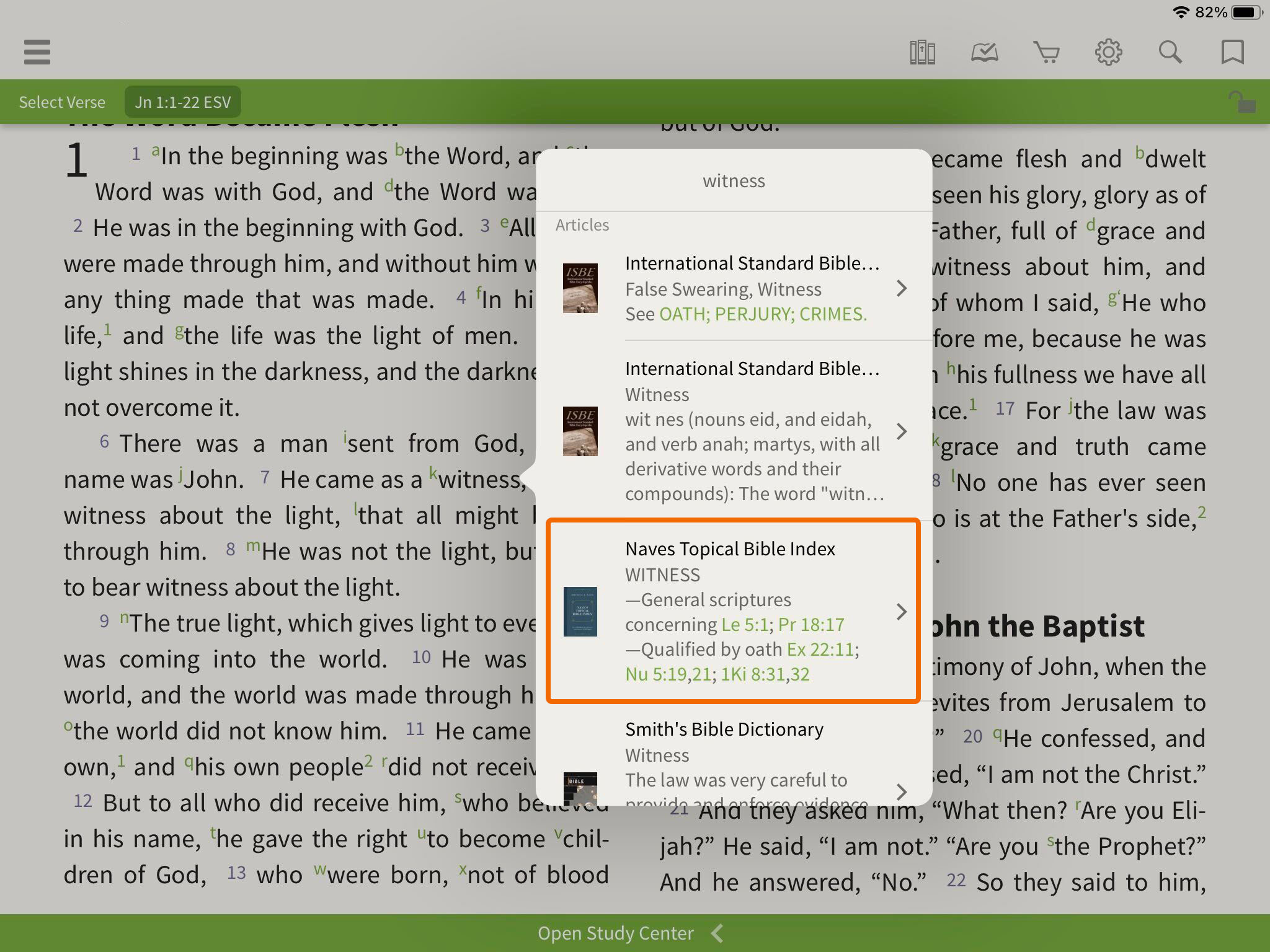
Task: Open the Pr 18:17 reference link
Action: (811, 624)
